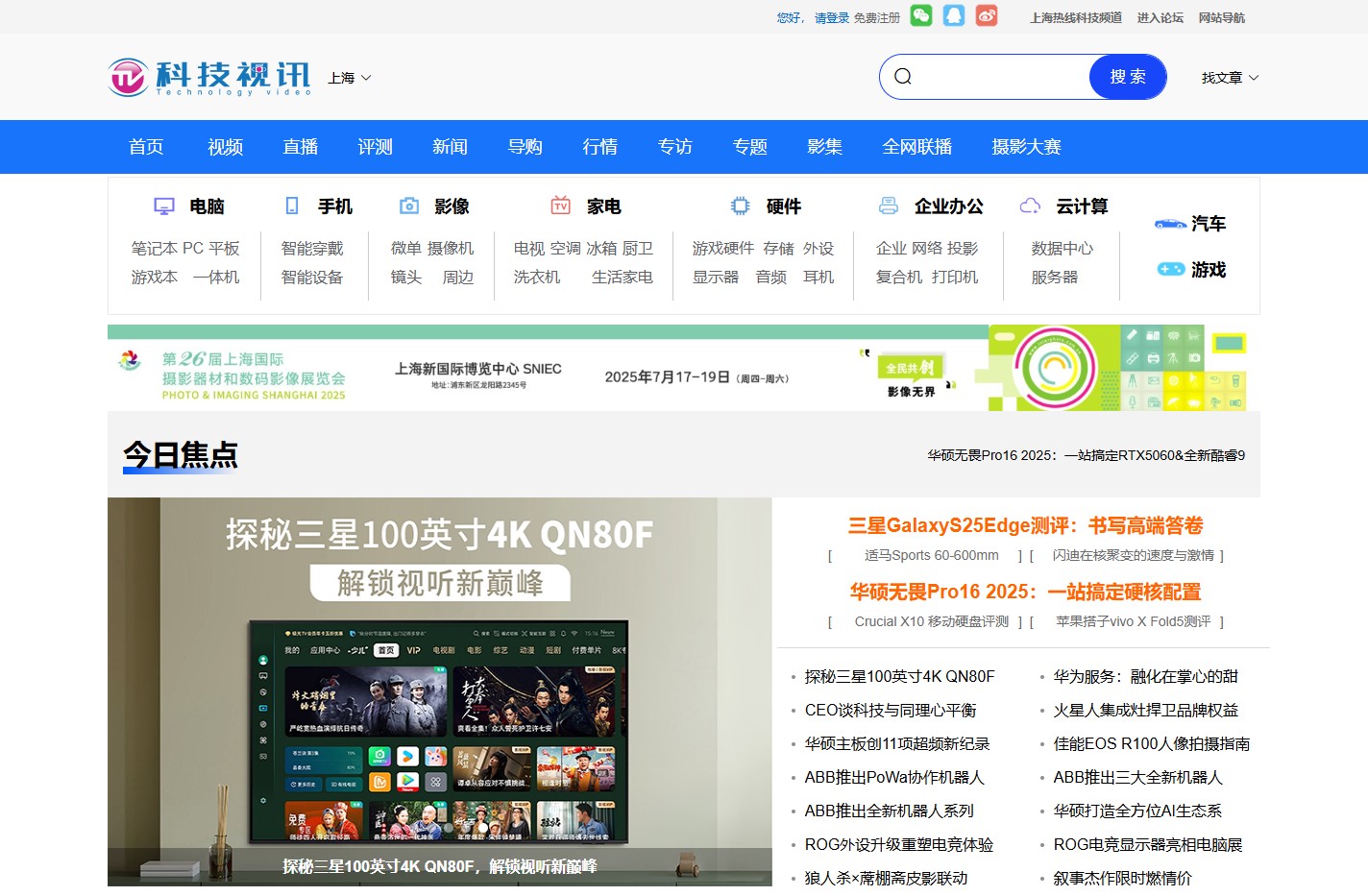The width and height of the screenshot is (1368, 896).
Task: Open news item ROG电竞显示器亮相电脑展
Action: pos(1148,845)
